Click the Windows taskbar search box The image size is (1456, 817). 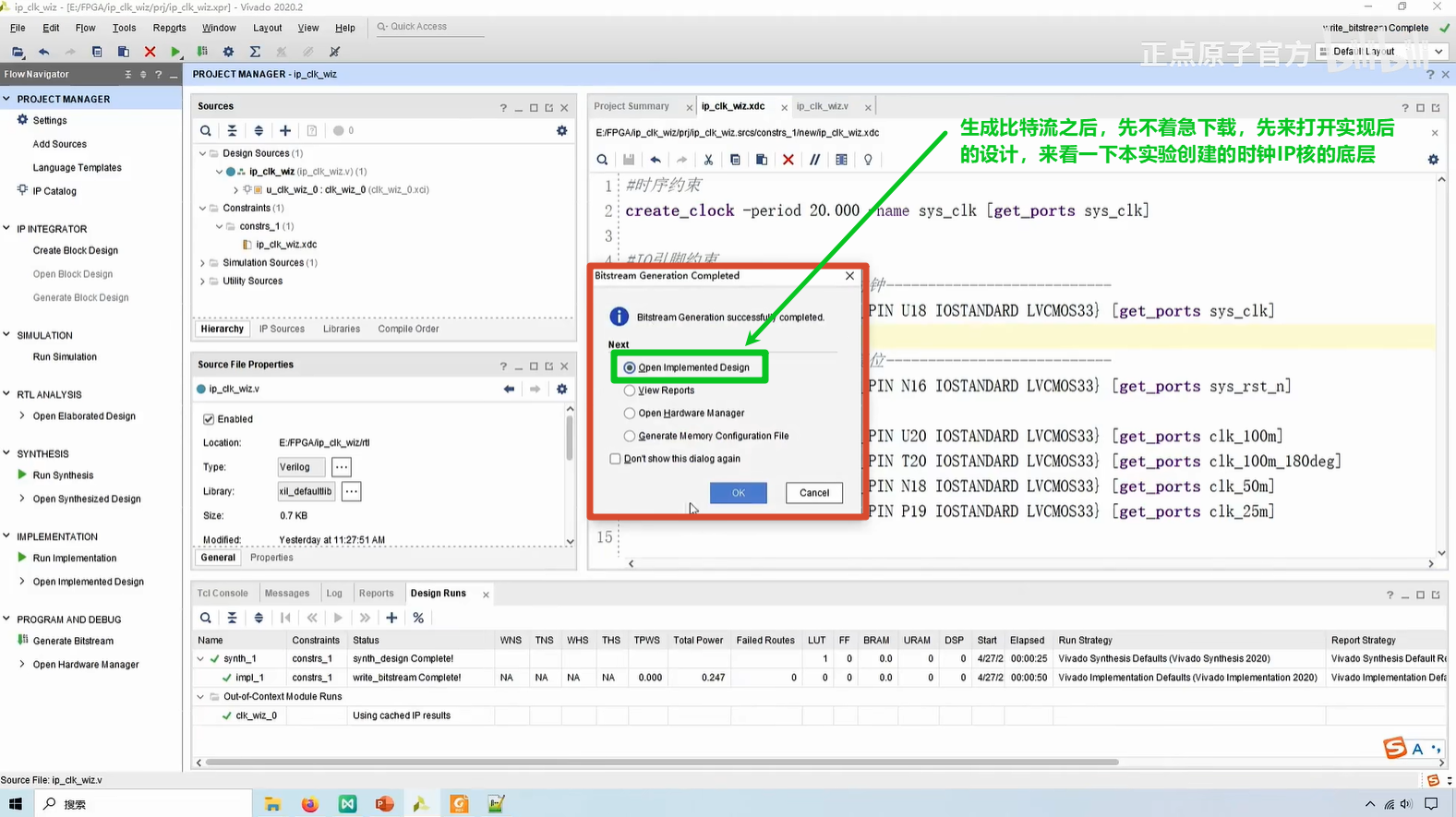[x=142, y=804]
